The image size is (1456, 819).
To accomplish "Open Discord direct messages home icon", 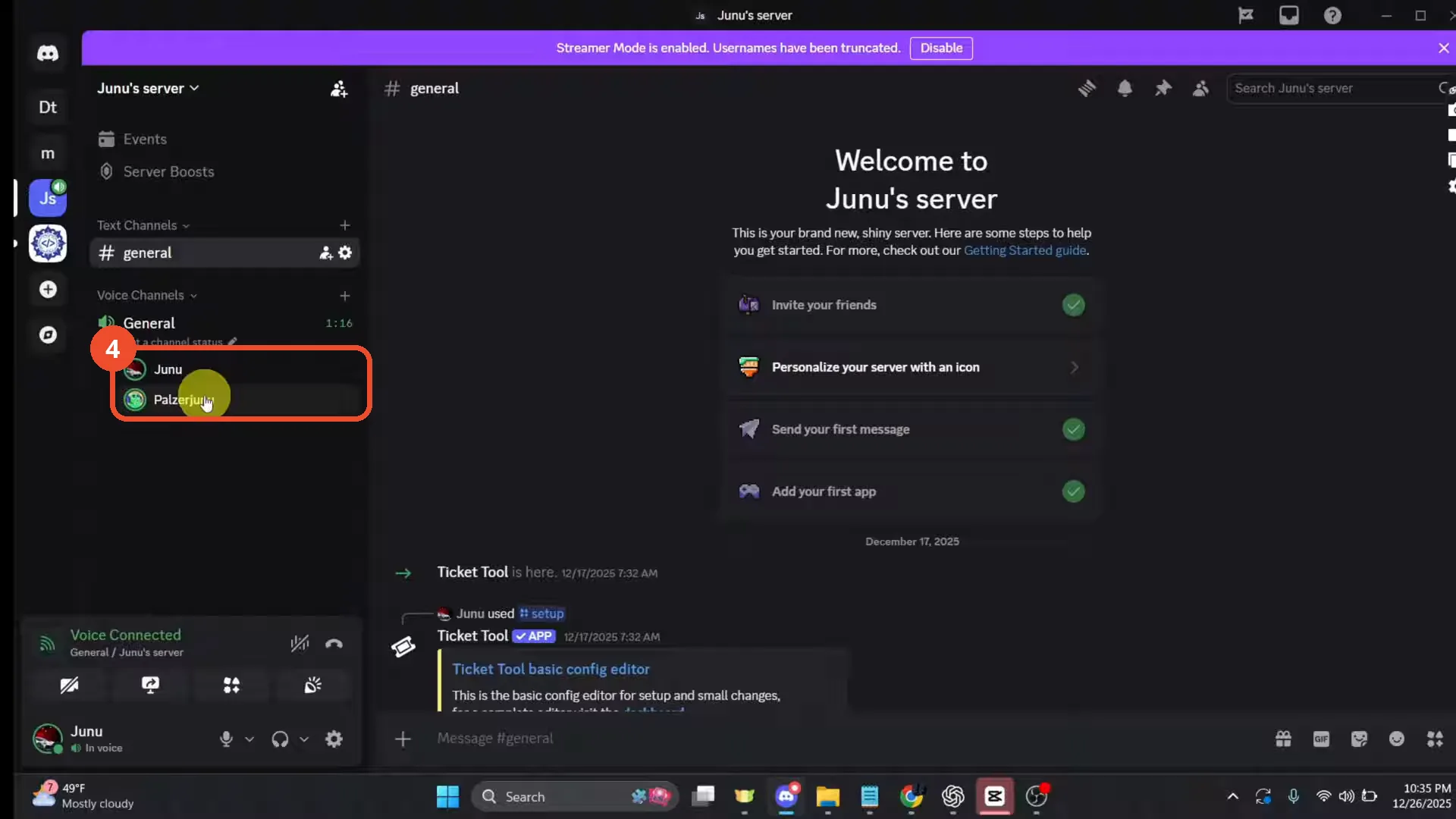I will coord(48,53).
